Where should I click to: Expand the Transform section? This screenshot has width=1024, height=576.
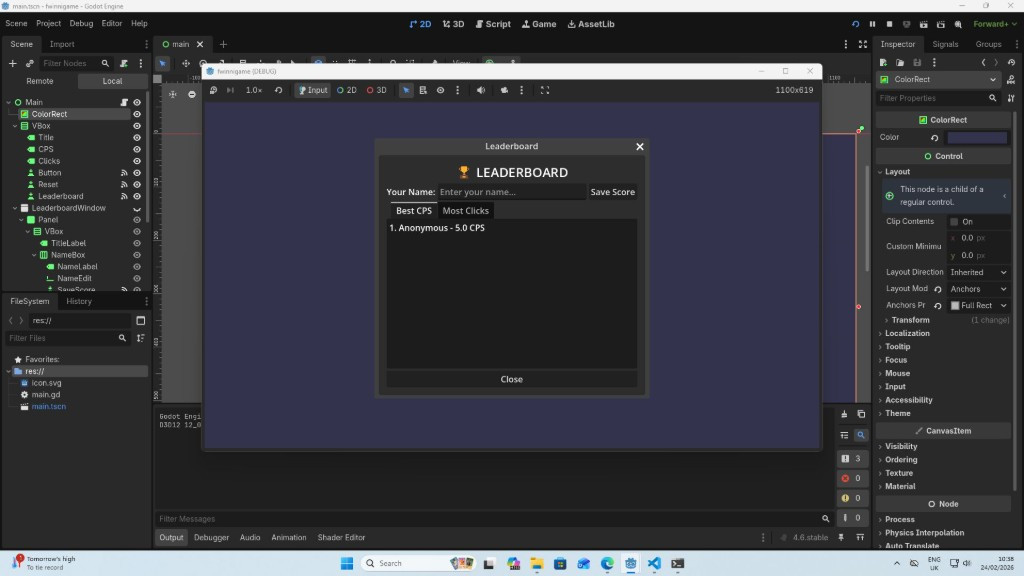point(910,320)
